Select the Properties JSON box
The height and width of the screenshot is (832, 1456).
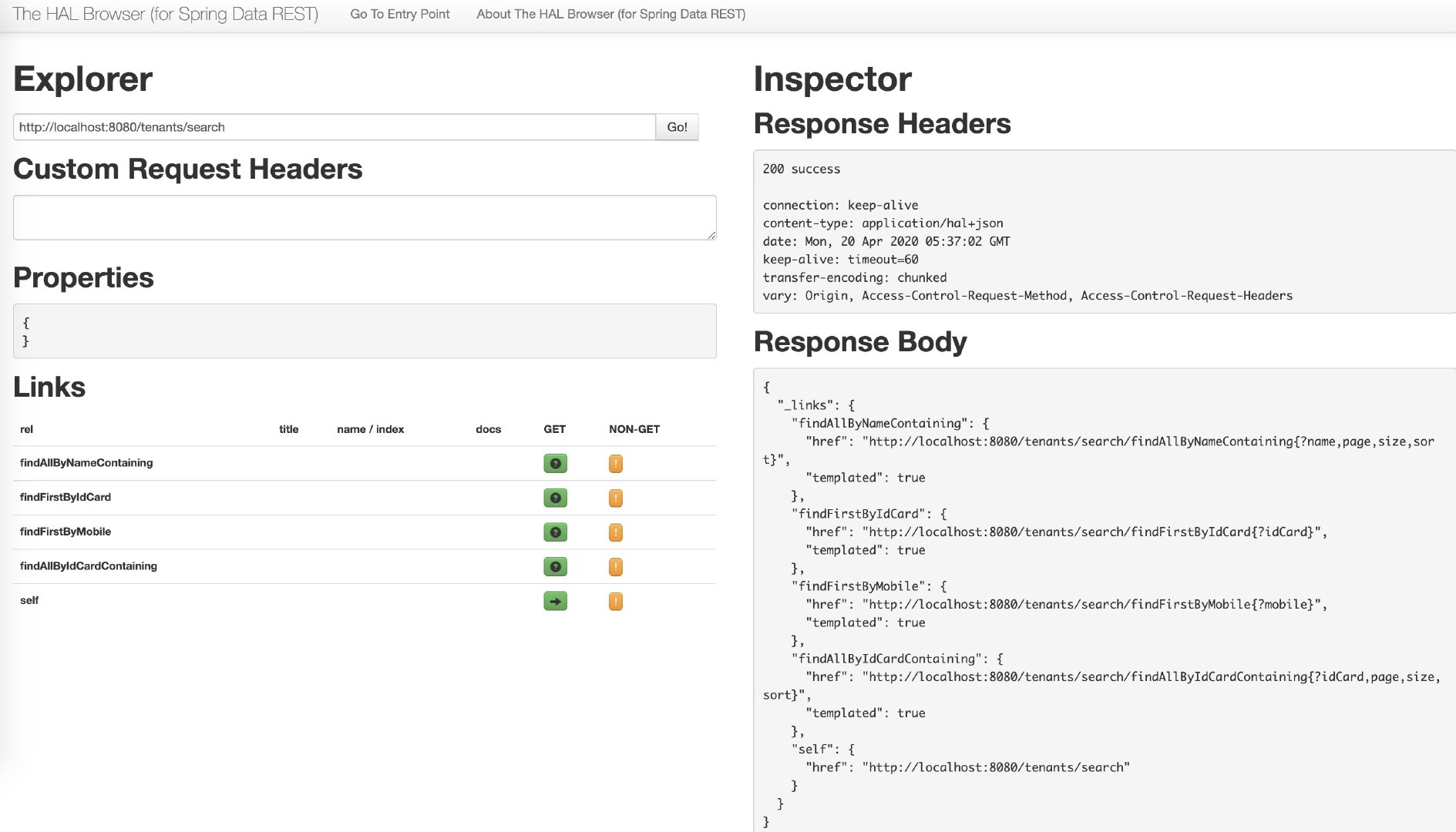363,330
